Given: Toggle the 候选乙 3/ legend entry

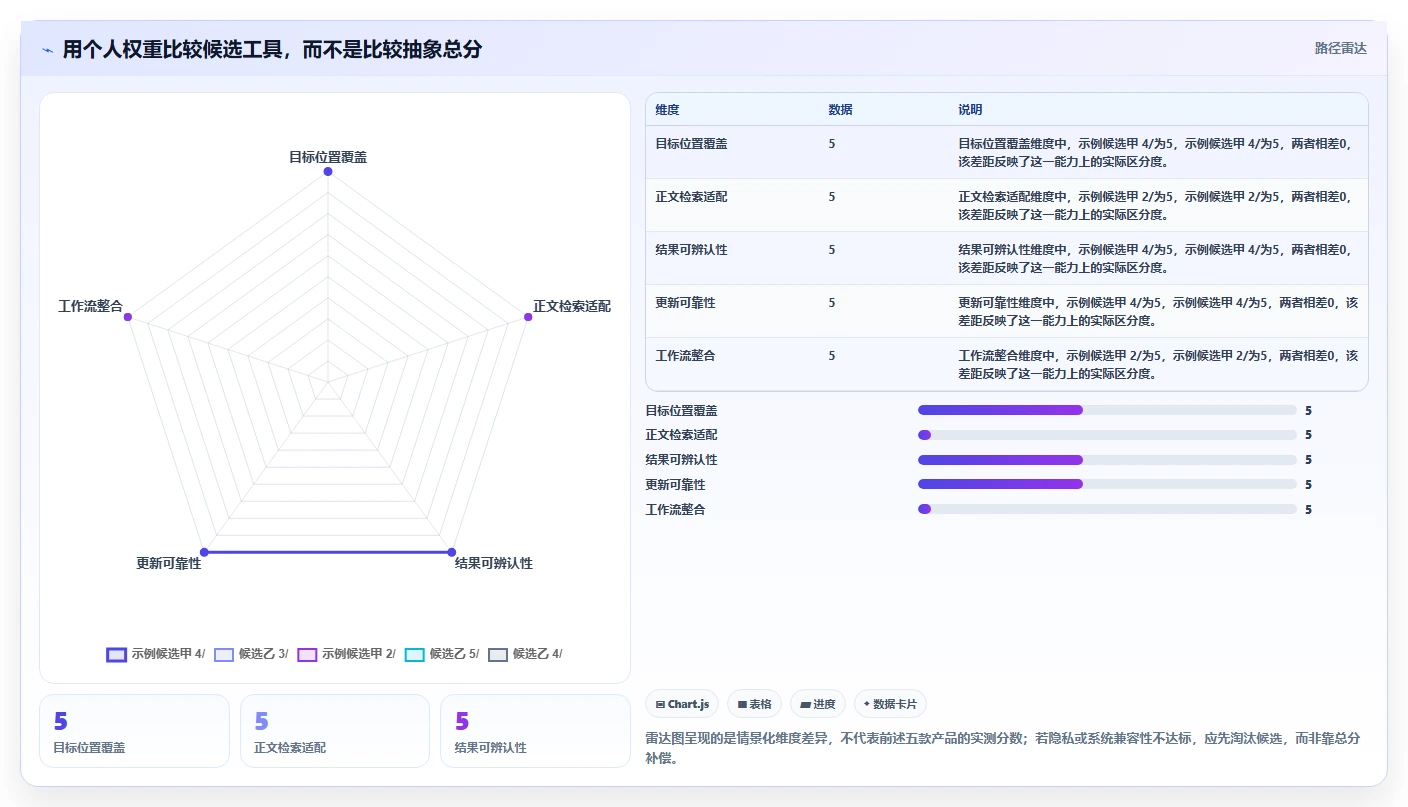Looking at the screenshot, I should point(251,654).
